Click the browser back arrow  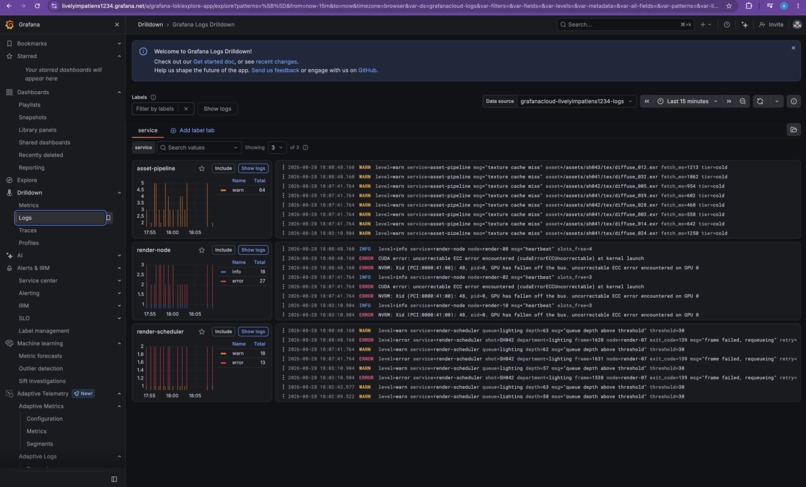pyautogui.click(x=9, y=6)
